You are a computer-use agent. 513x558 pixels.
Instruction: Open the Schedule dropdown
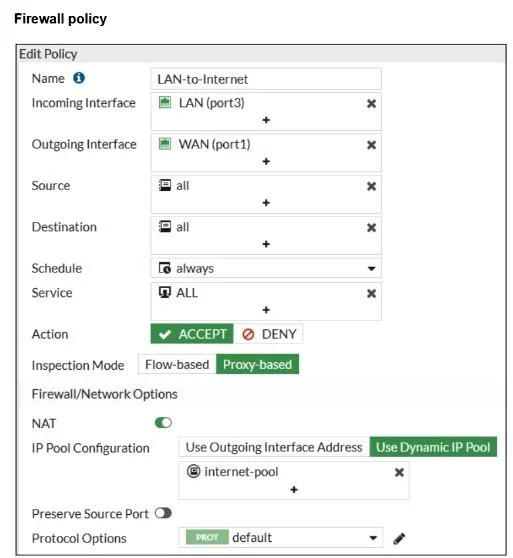[x=266, y=268]
